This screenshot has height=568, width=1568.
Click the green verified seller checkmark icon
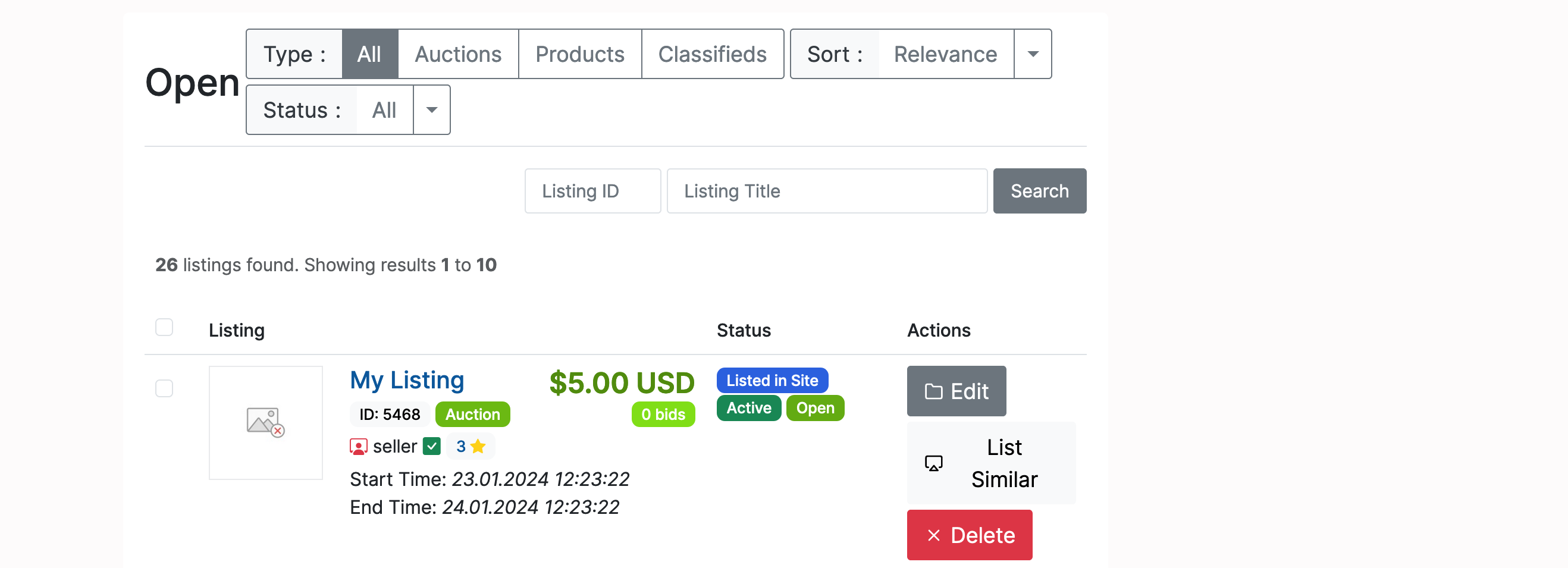pyautogui.click(x=432, y=447)
